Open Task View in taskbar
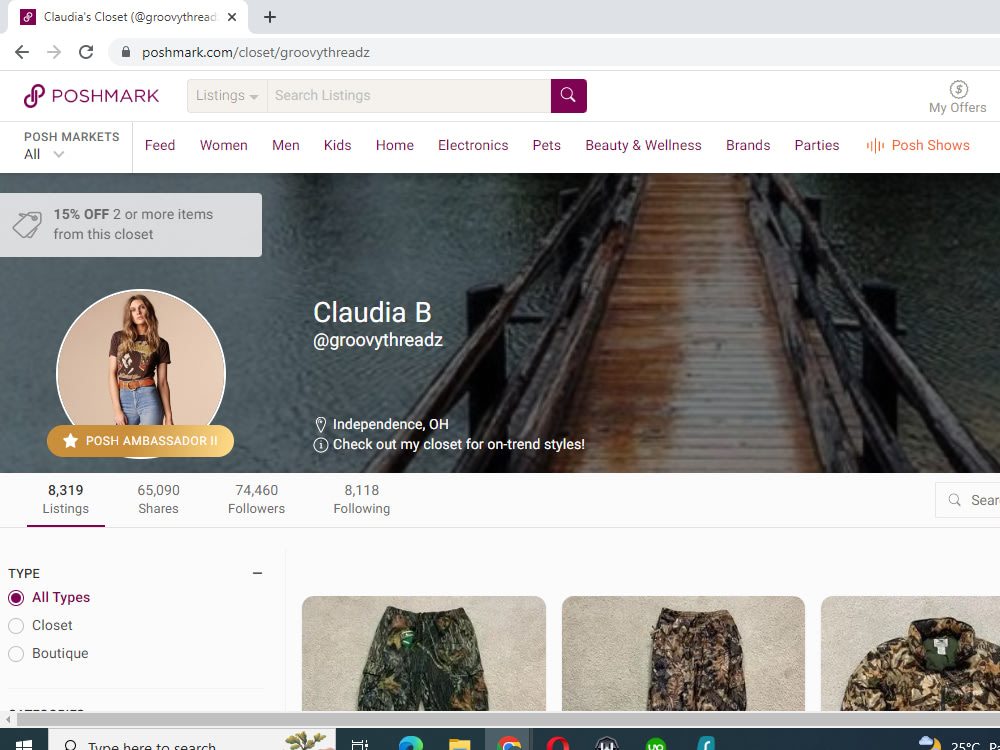1000x750 pixels. tap(360, 744)
